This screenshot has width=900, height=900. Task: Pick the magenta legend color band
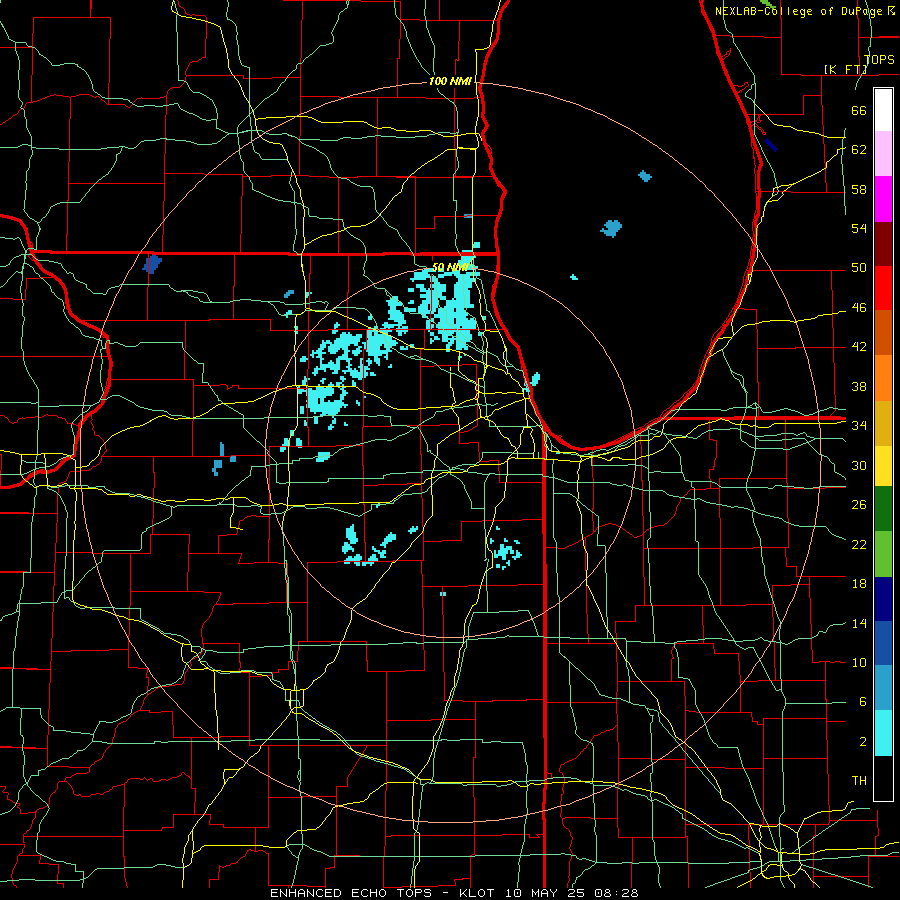[x=883, y=199]
